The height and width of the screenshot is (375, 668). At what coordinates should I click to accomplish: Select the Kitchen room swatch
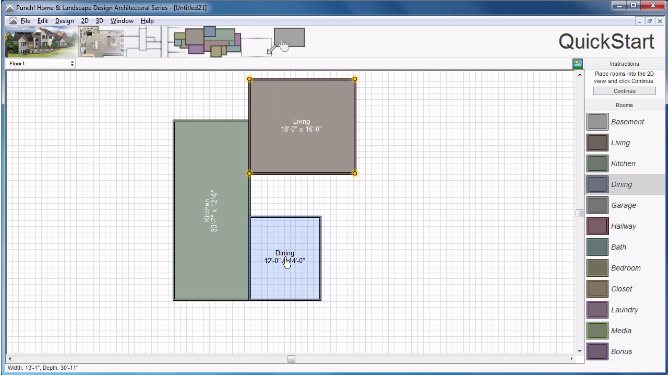[597, 164]
